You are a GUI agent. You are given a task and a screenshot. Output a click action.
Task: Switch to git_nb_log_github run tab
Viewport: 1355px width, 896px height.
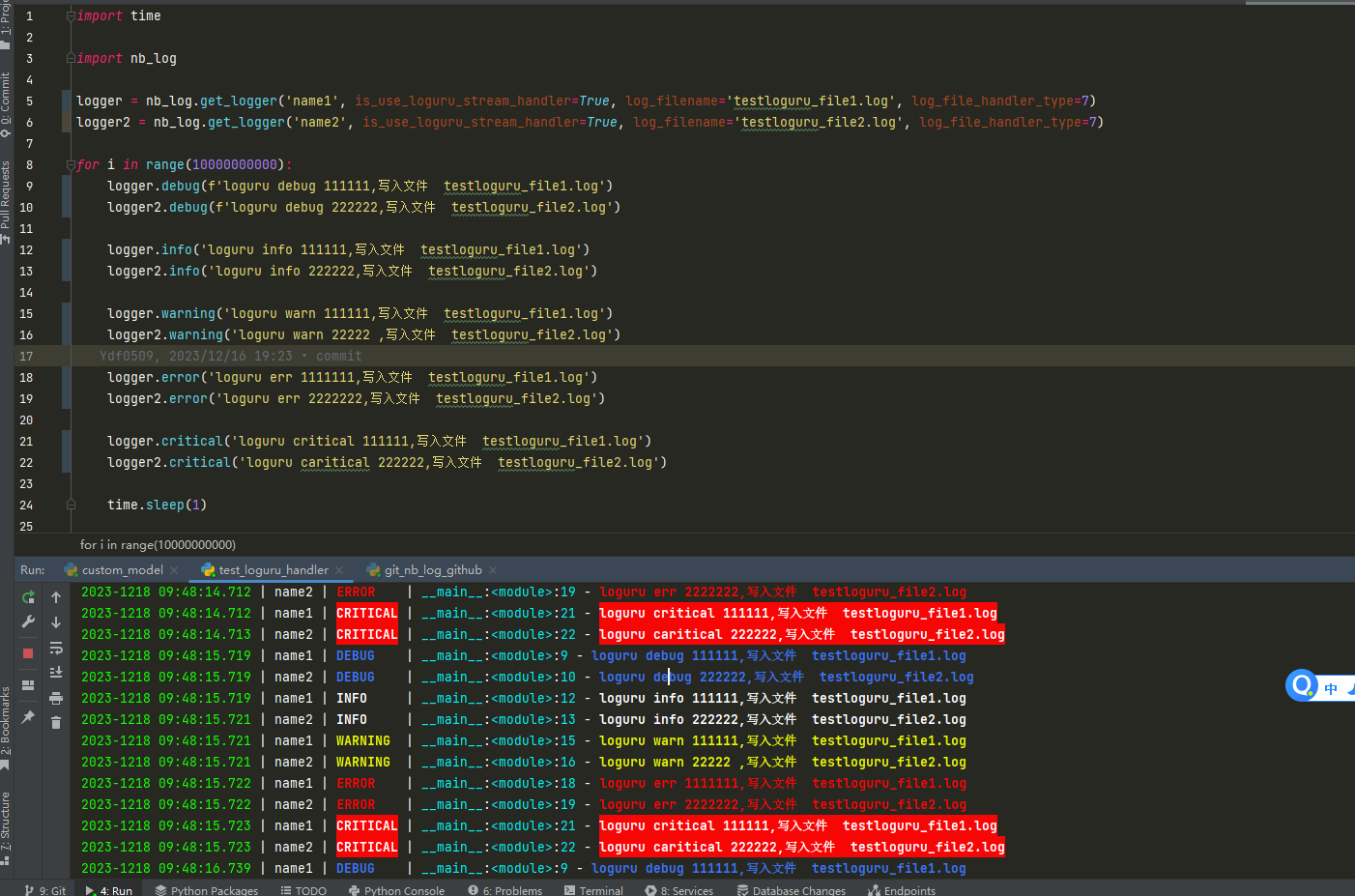tap(433, 570)
